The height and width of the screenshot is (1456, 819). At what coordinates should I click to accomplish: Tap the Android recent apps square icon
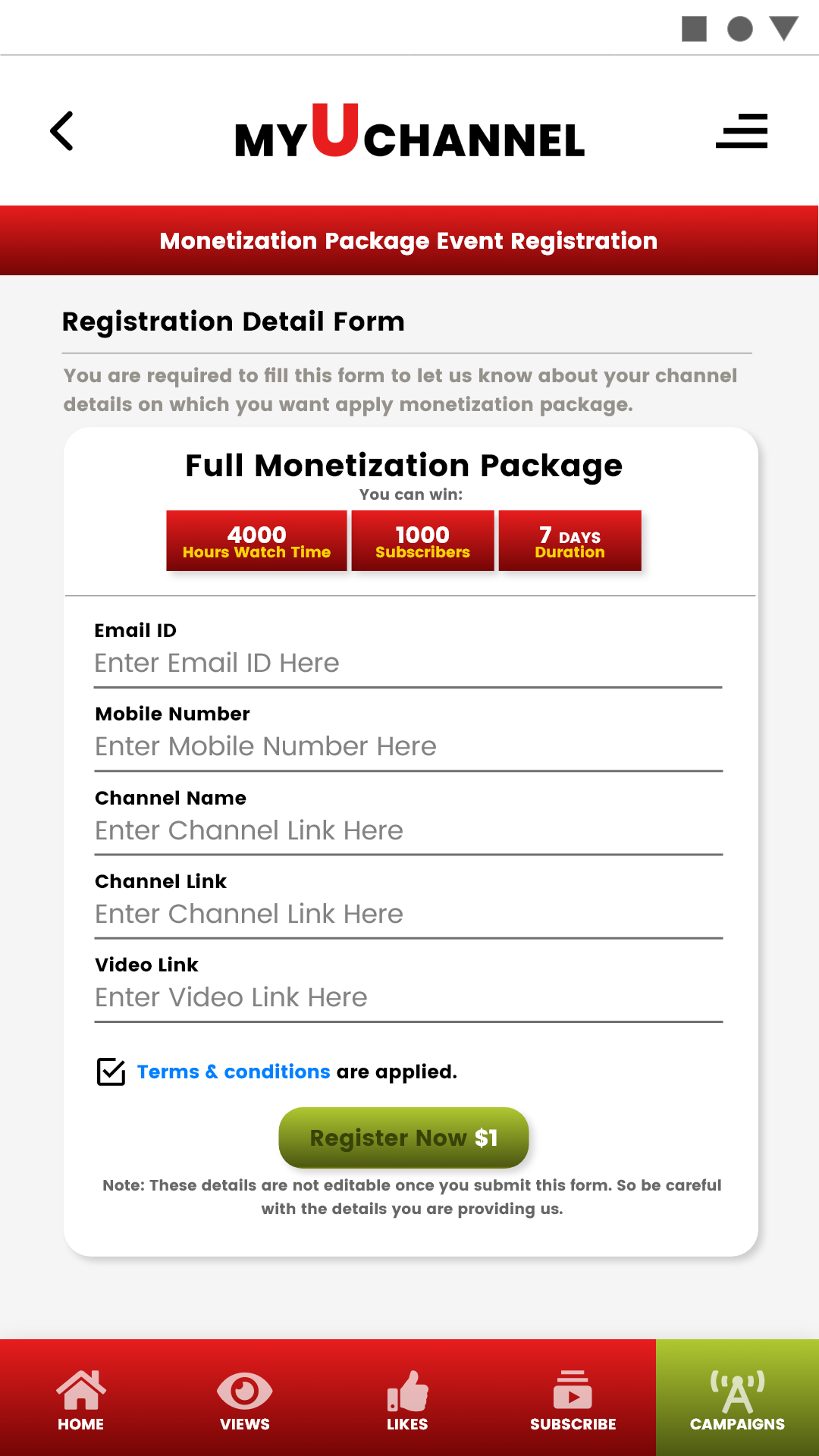[x=694, y=29]
